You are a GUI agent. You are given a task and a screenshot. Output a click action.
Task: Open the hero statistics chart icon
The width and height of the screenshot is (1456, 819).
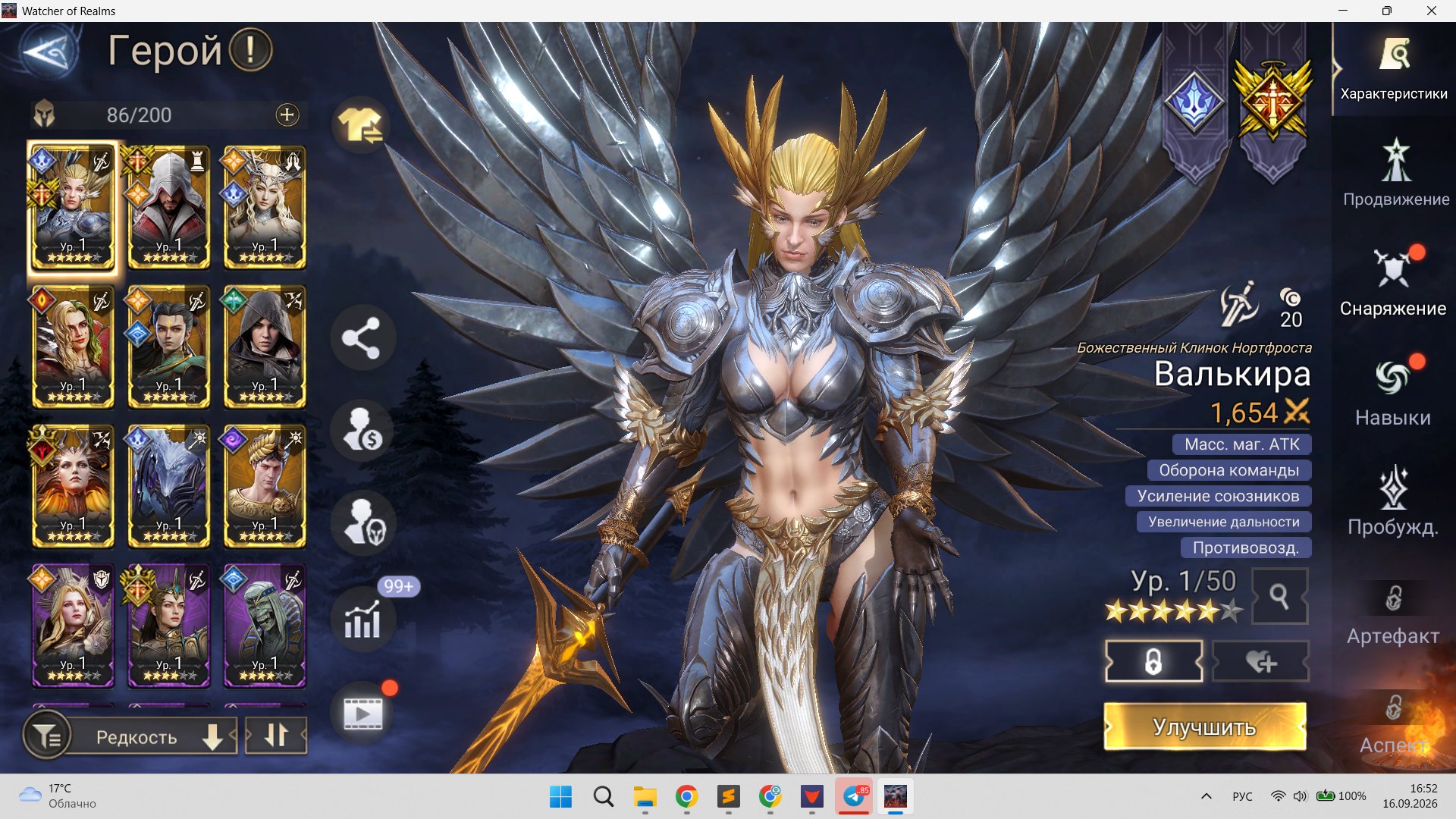[362, 620]
